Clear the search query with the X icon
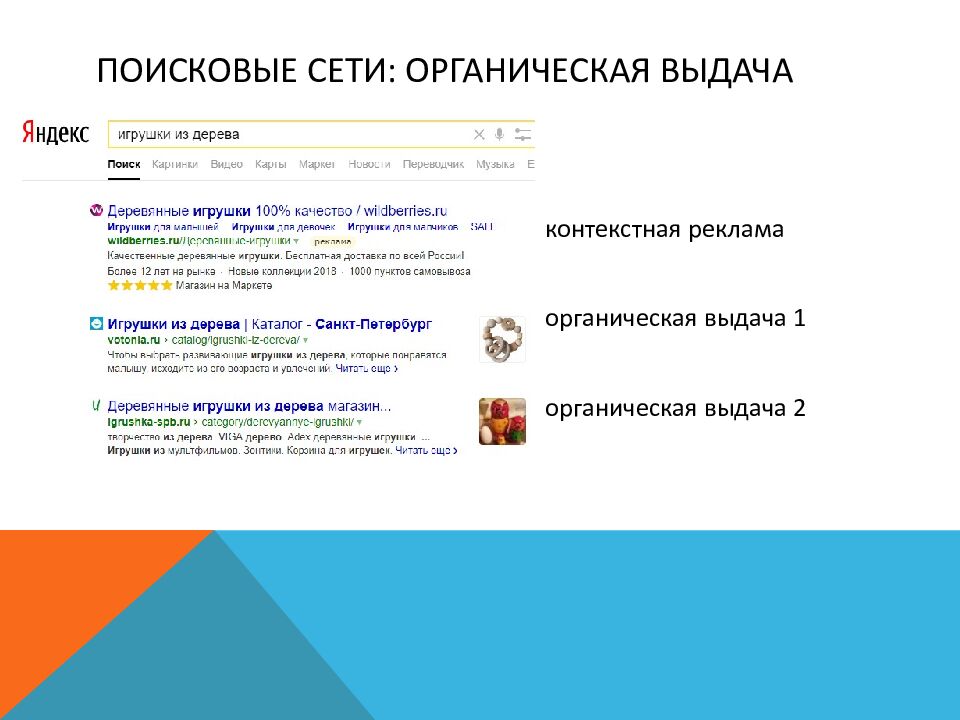 click(479, 134)
